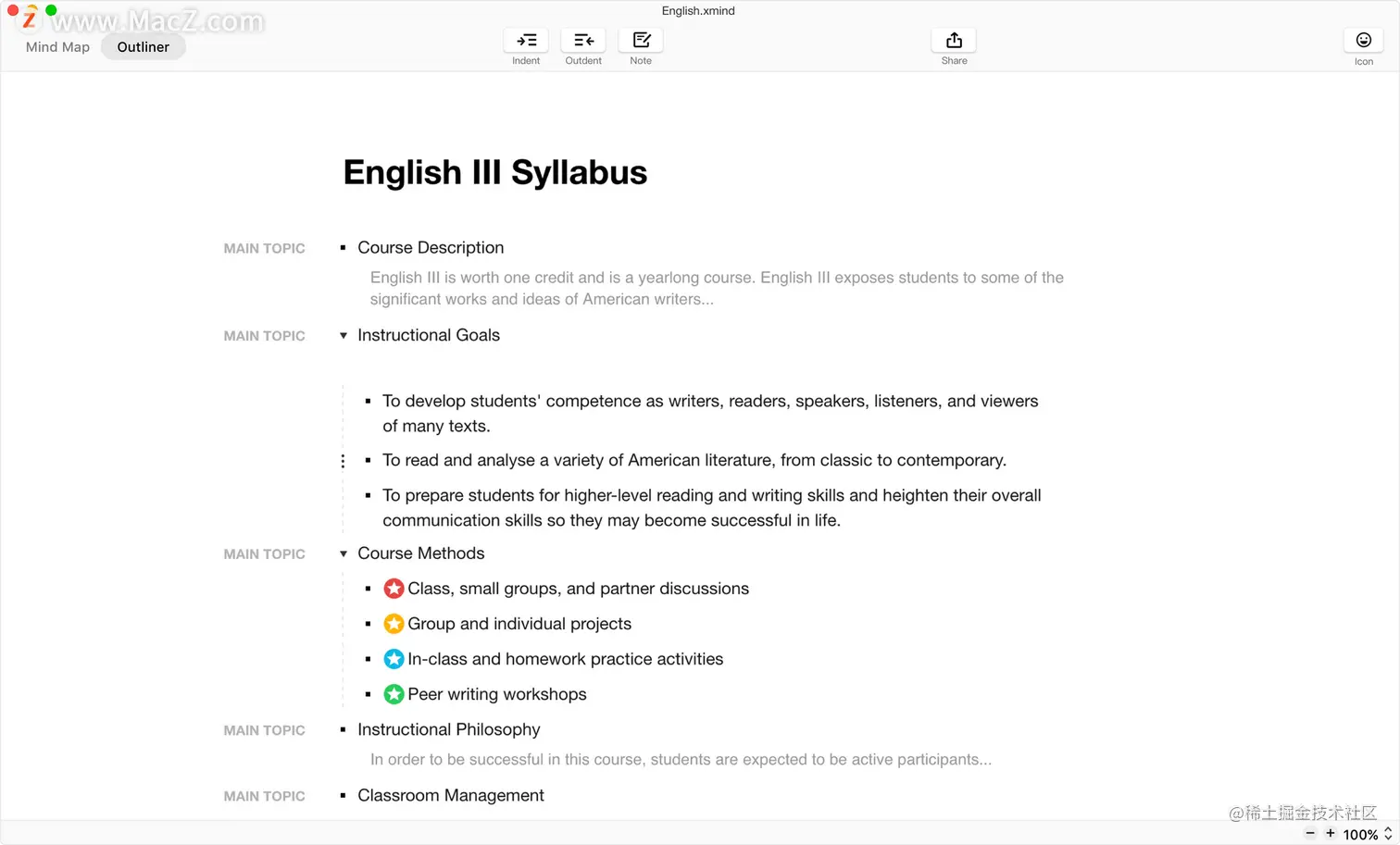
Task: Collapse the Course Methods topic
Action: click(x=344, y=554)
